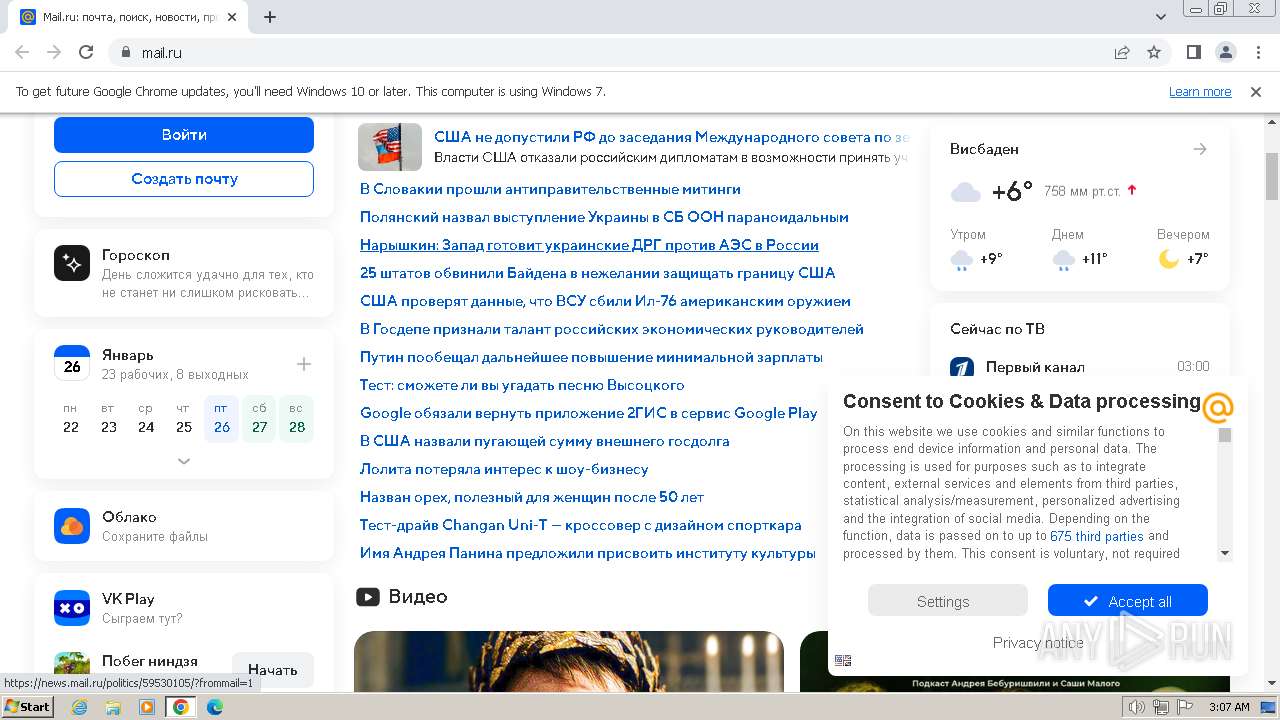
Task: Click the Первый канал logo icon
Action: pos(962,367)
